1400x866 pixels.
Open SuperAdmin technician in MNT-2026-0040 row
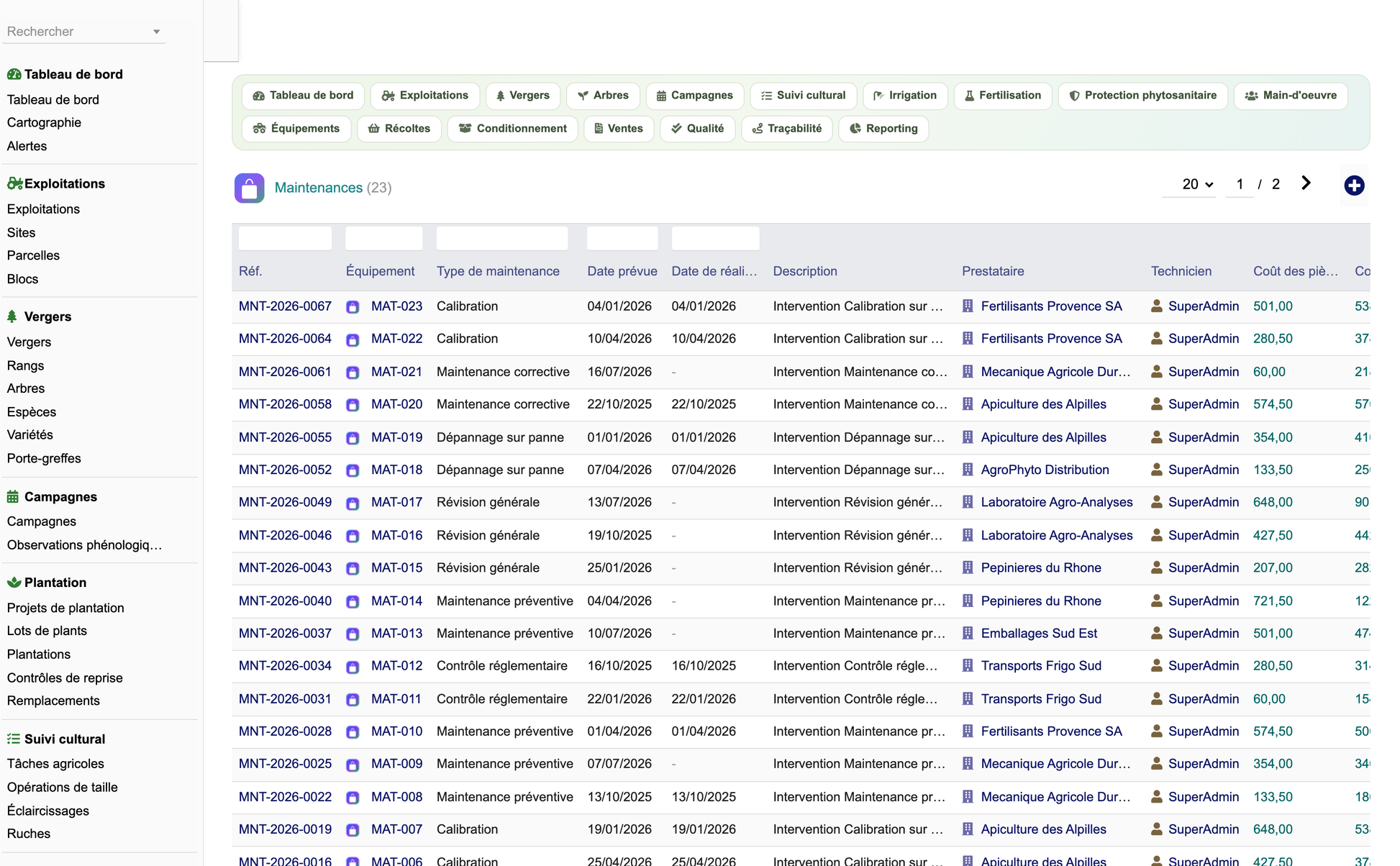[1204, 601]
